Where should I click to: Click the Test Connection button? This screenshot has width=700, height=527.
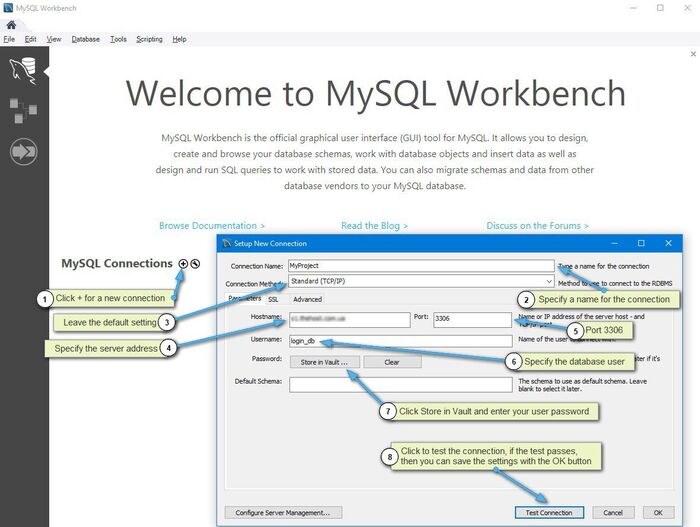coord(549,513)
